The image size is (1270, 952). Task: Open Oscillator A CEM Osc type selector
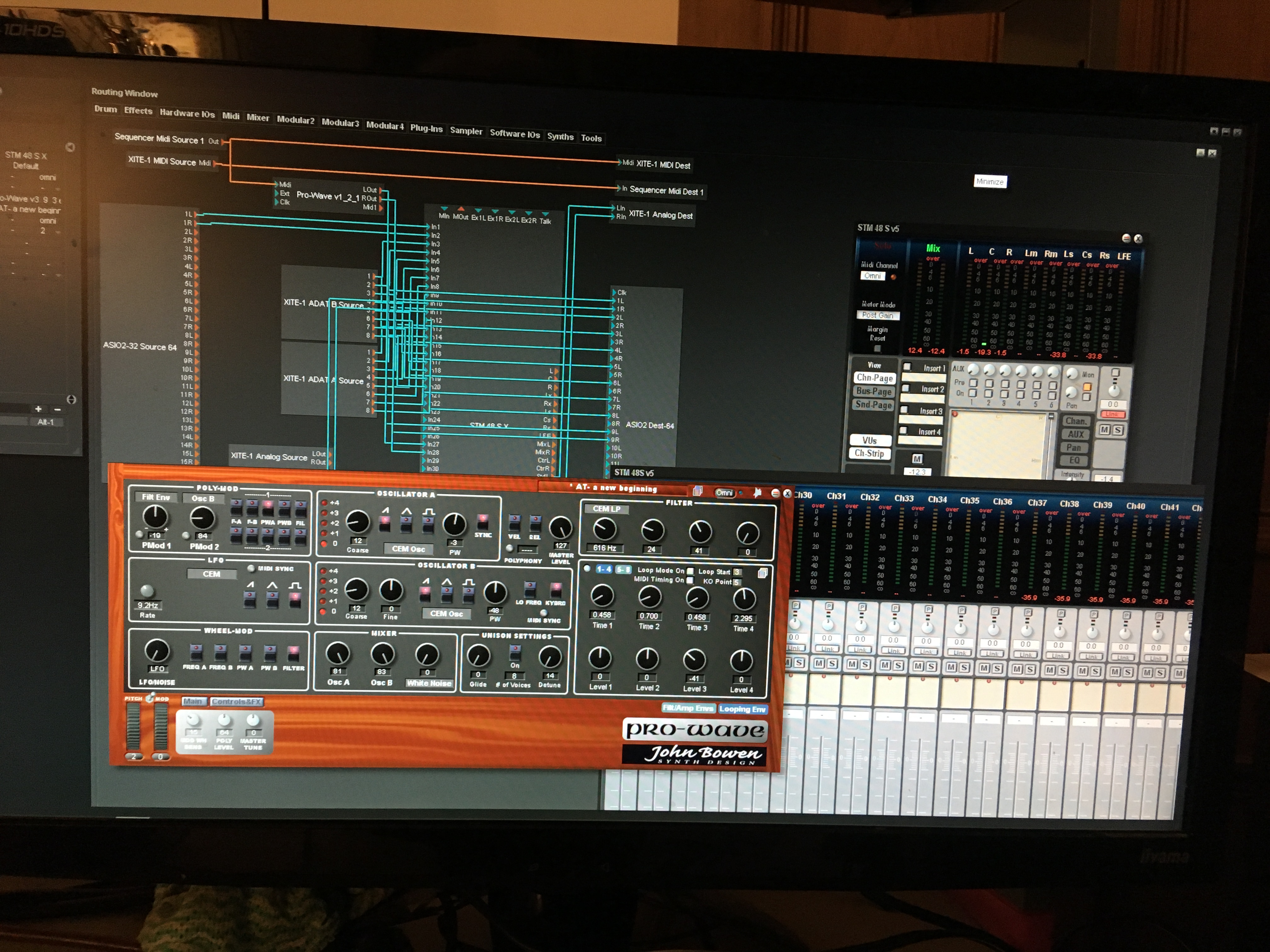408,549
